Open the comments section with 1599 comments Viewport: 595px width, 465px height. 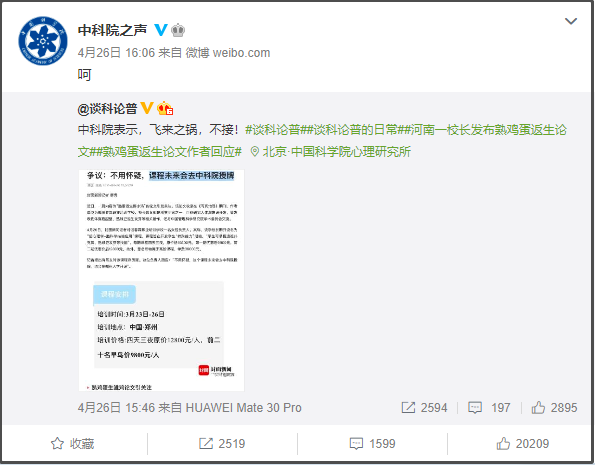tap(372, 443)
